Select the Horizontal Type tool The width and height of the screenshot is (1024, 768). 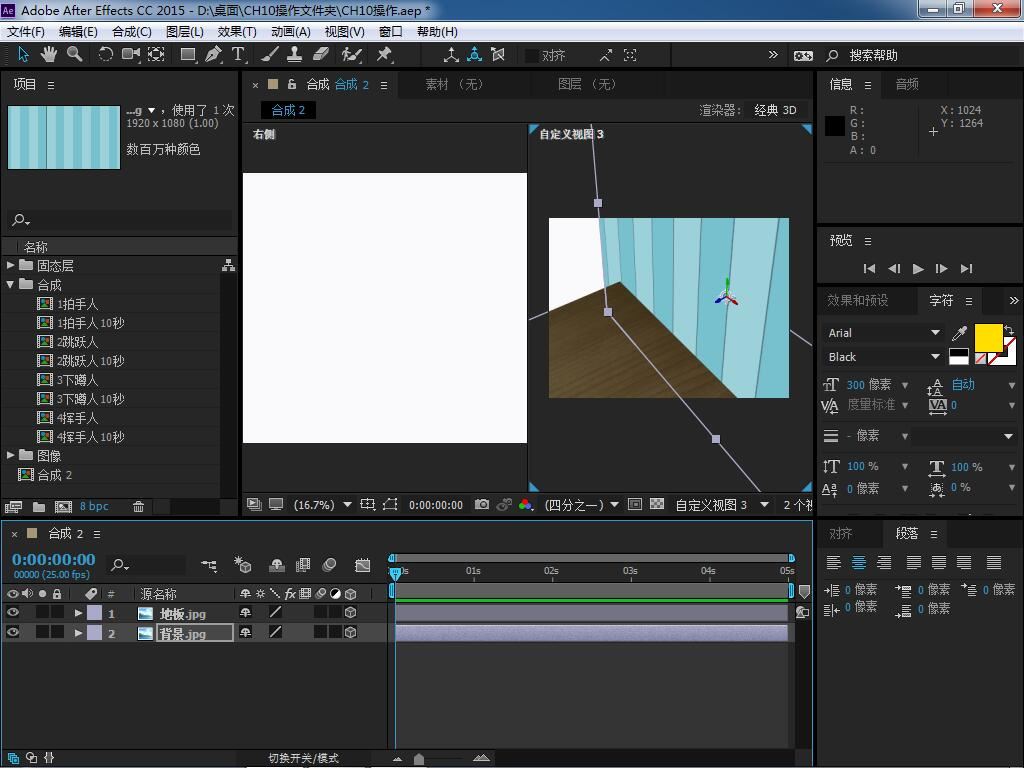[239, 55]
